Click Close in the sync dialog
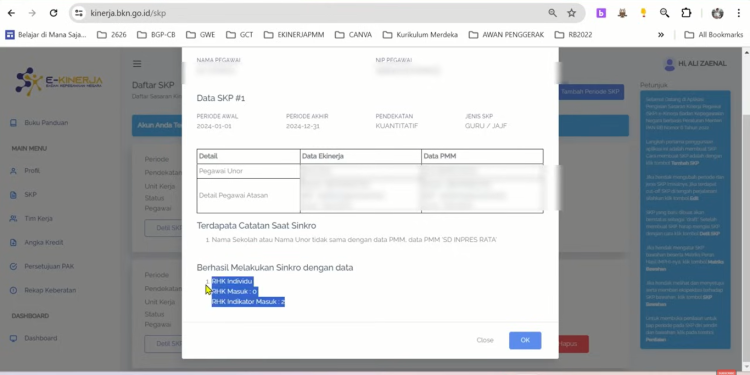The width and height of the screenshot is (750, 375). click(x=485, y=340)
